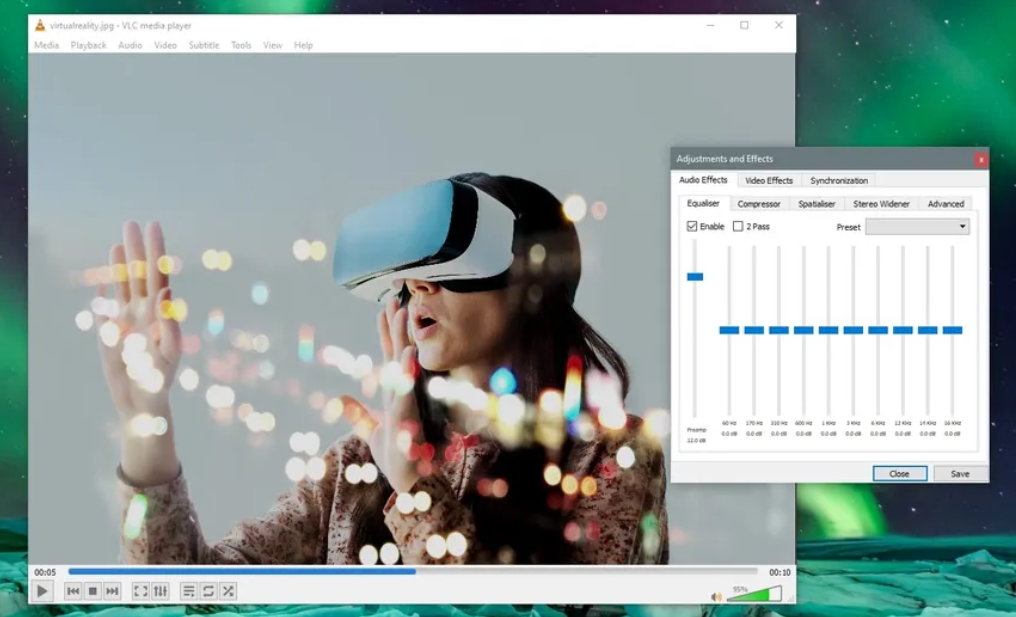
Task: Skip to the next media item
Action: coord(112,591)
